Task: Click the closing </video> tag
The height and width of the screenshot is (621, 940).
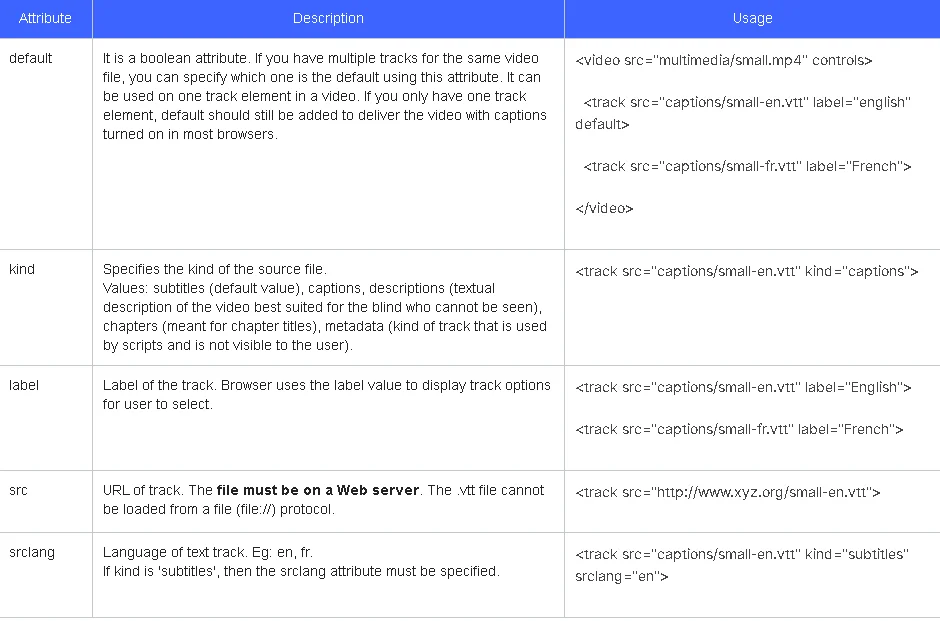Action: (x=604, y=208)
